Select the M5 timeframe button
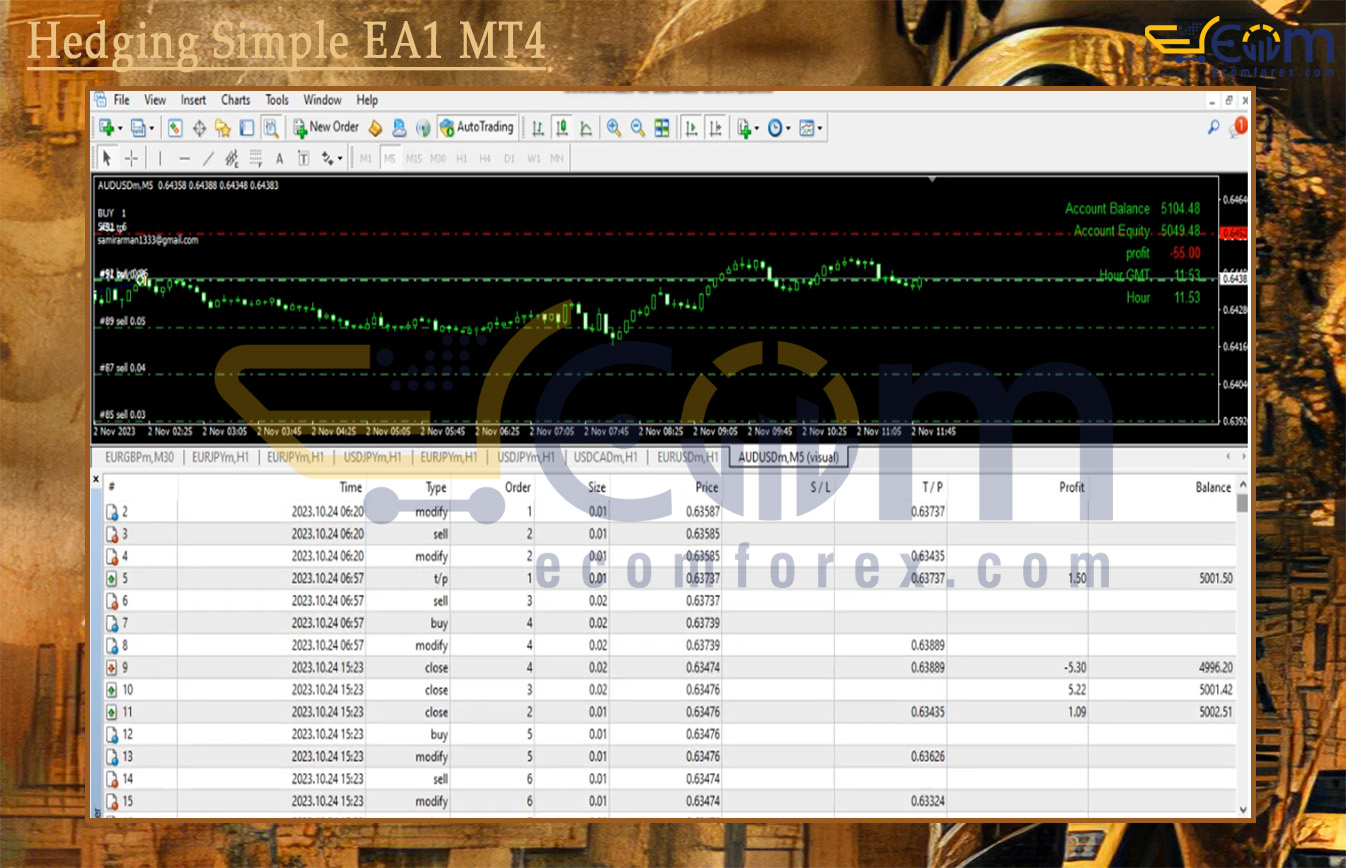The image size is (1346, 868). pyautogui.click(x=389, y=158)
